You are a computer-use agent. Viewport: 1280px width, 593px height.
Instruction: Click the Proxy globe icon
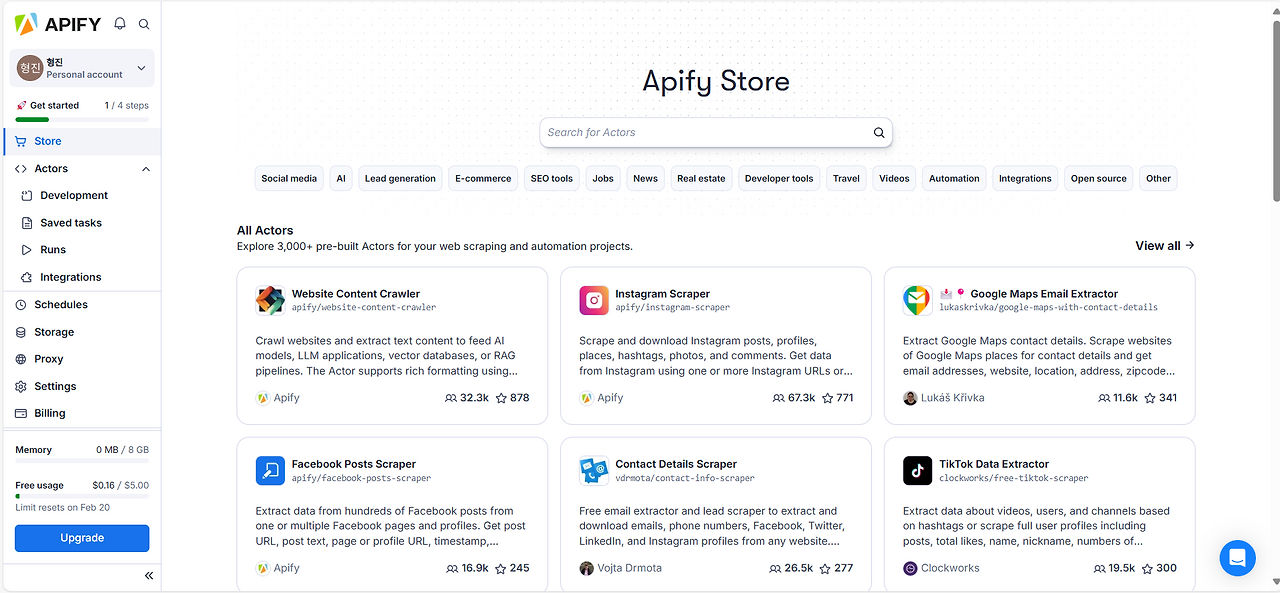tap(22, 359)
